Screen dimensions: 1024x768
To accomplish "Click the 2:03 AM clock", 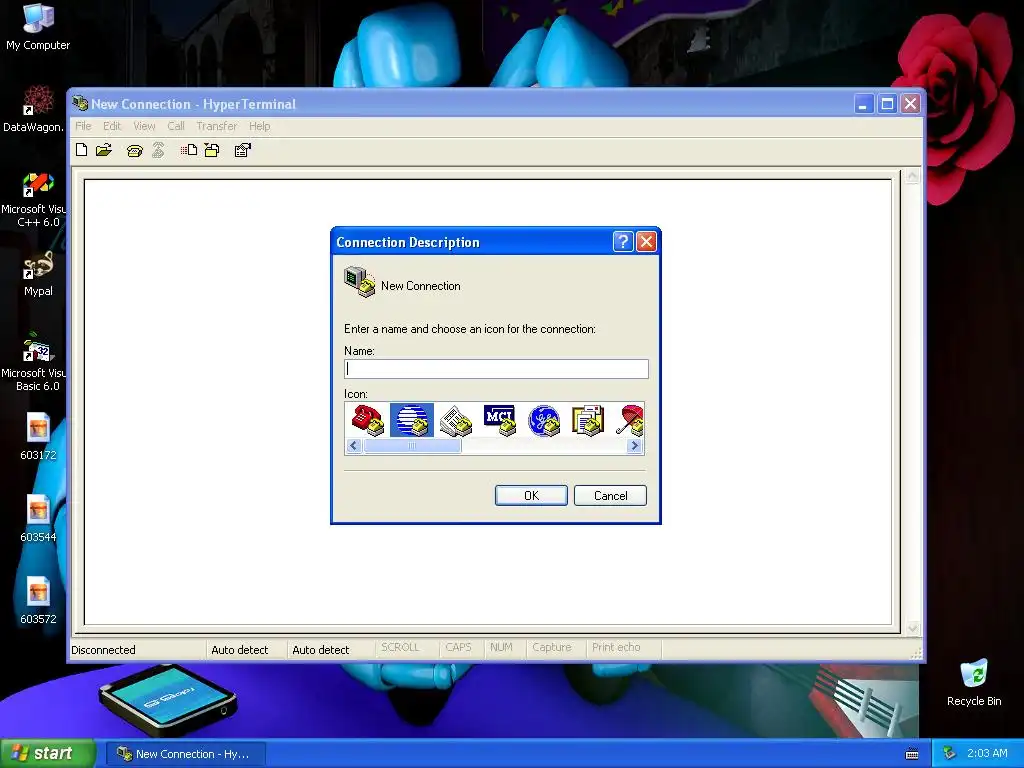I will (987, 753).
